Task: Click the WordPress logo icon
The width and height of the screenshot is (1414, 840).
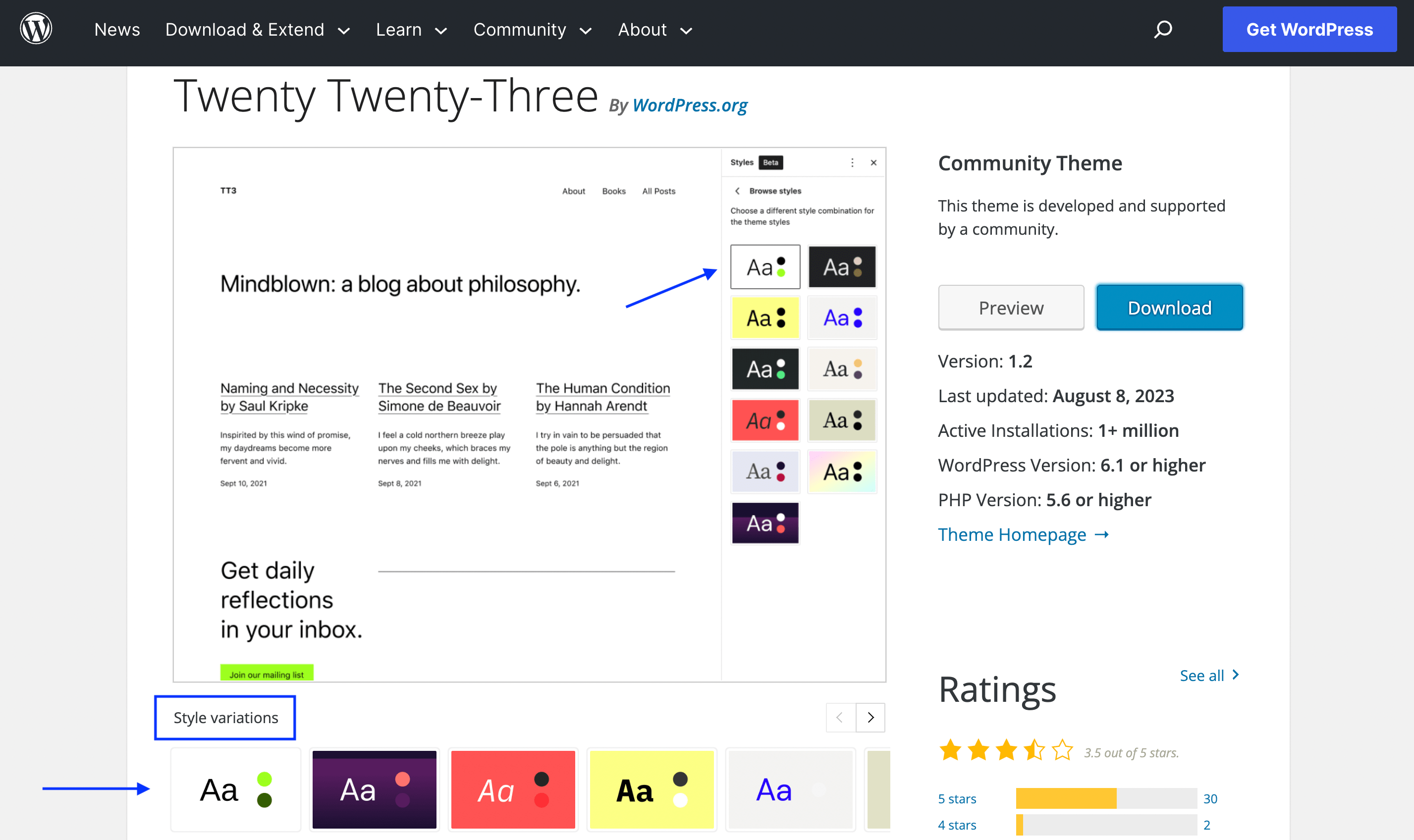Action: (x=35, y=28)
